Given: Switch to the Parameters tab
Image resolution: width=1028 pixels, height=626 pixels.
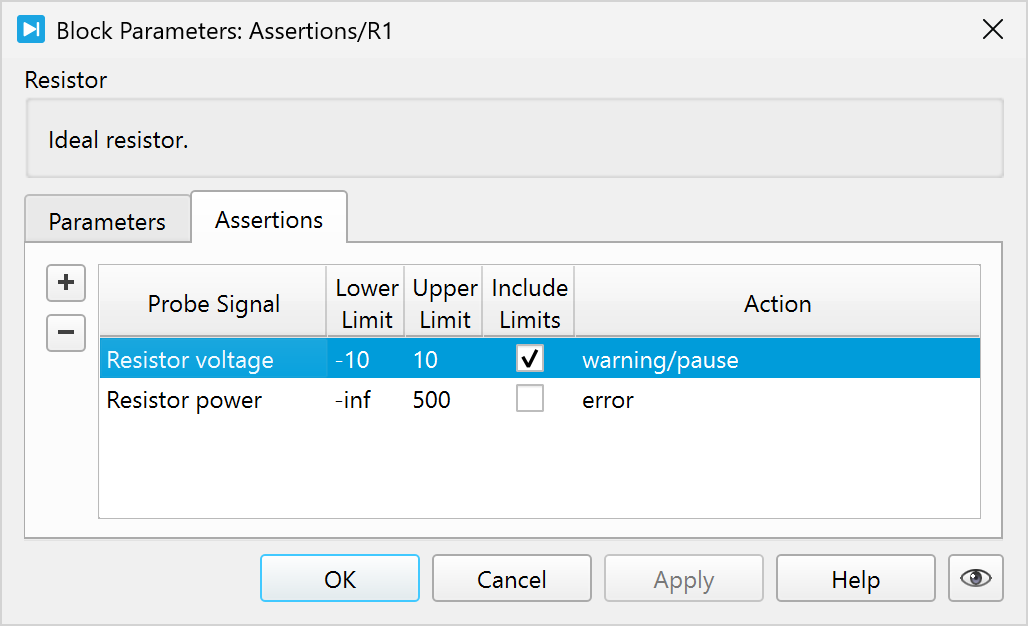Looking at the screenshot, I should tap(107, 221).
